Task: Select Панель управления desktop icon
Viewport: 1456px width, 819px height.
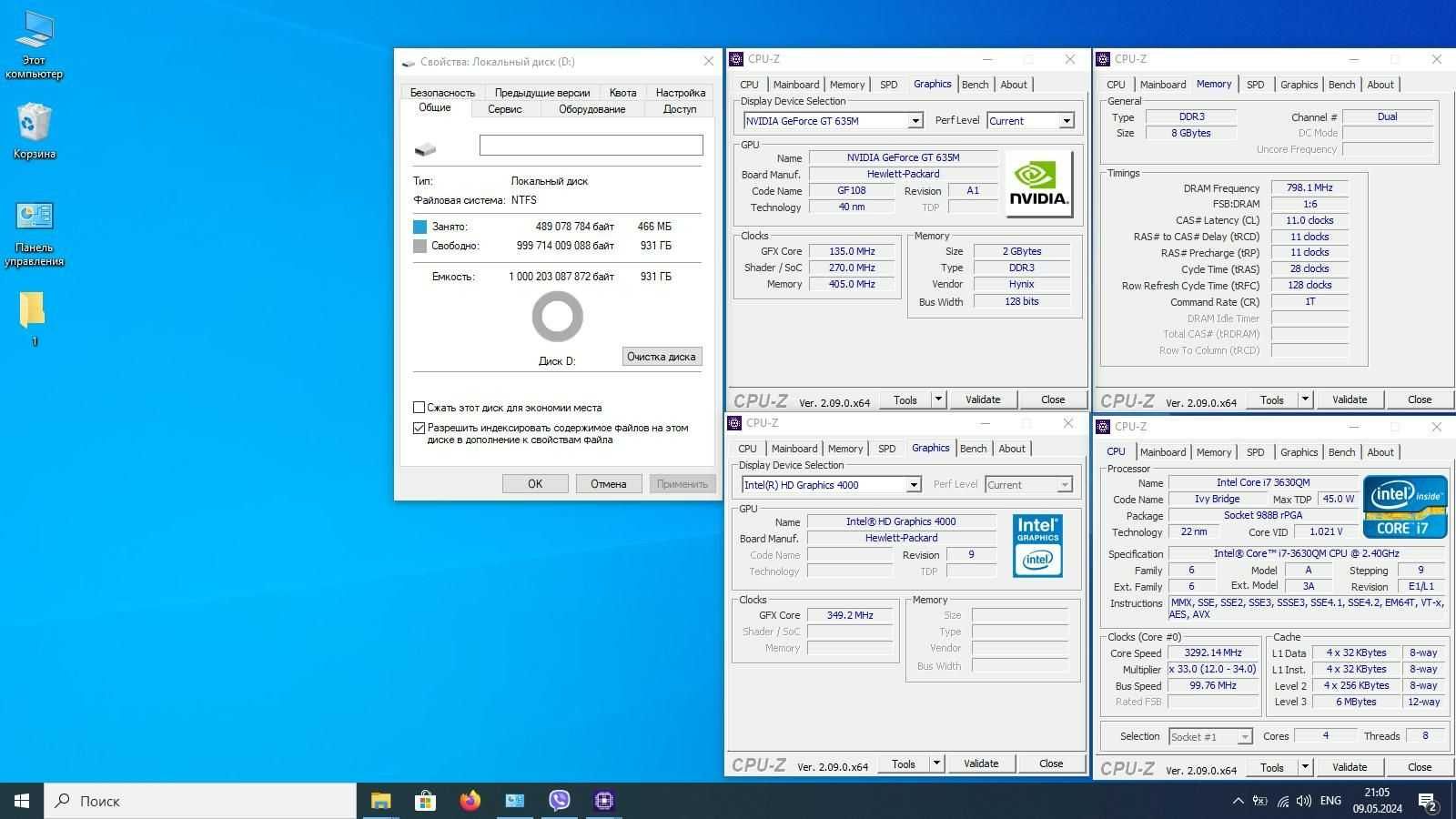Action: coord(34,233)
